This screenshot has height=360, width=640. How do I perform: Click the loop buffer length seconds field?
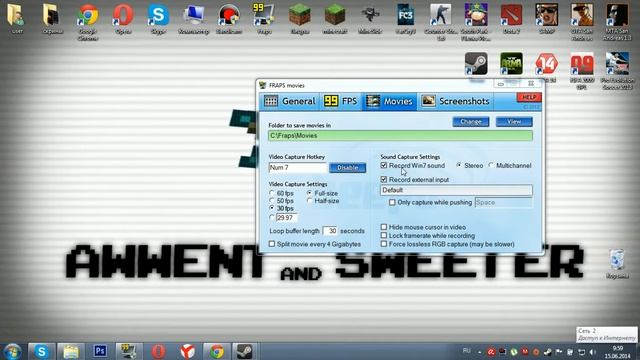[330, 231]
